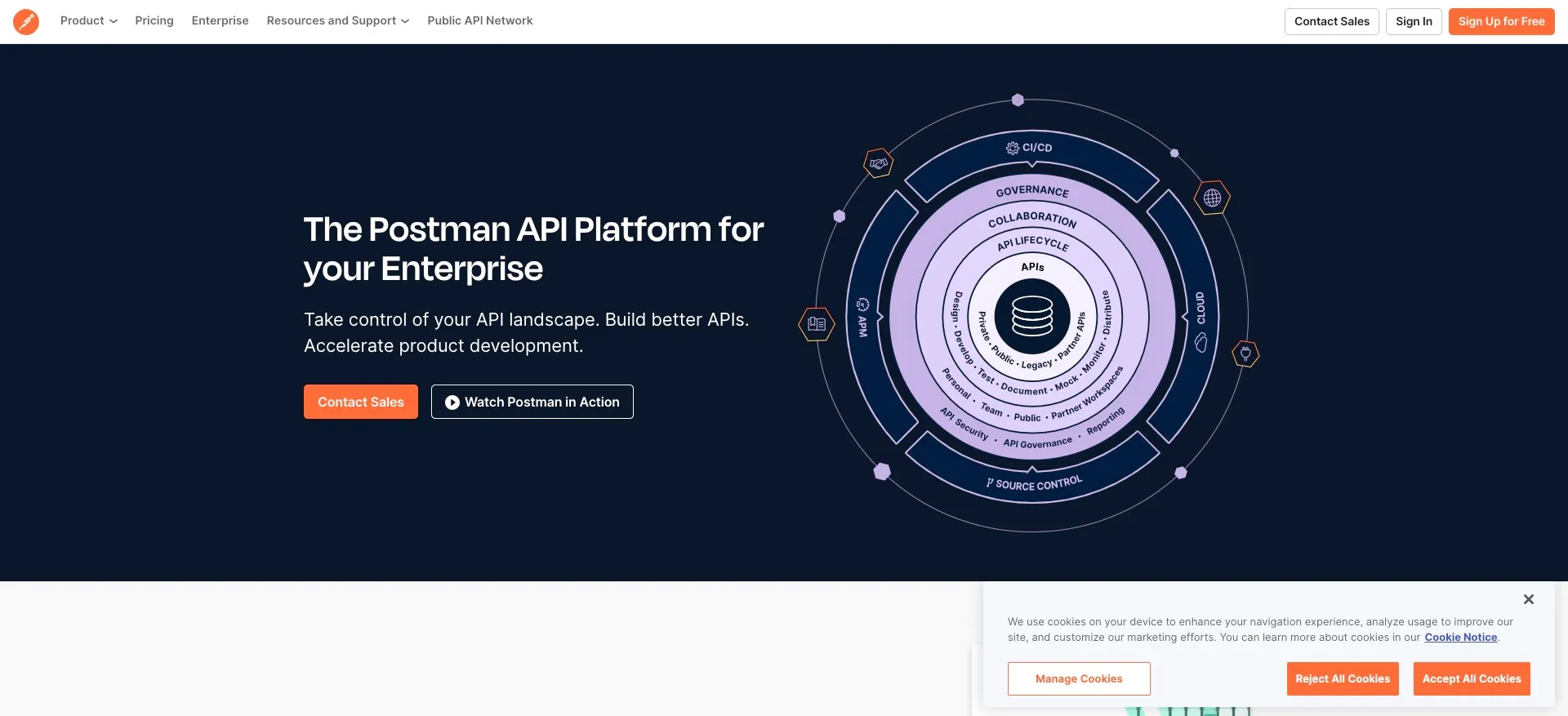Click the open book hexagon icon
The image size is (1568, 716).
coord(817,324)
